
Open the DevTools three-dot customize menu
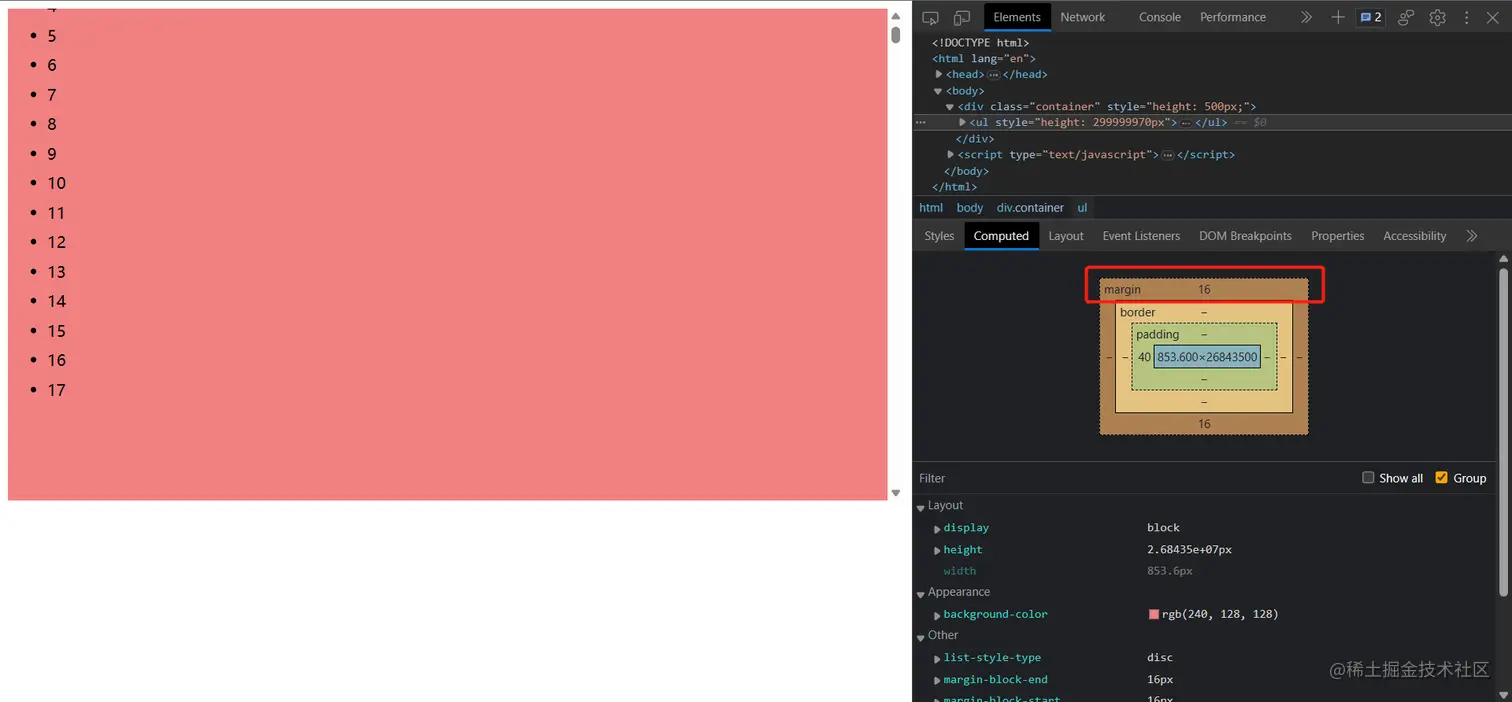1467,17
